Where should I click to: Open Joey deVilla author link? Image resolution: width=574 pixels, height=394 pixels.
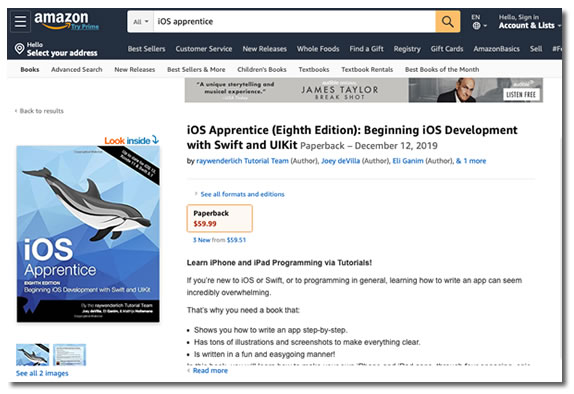coord(340,161)
